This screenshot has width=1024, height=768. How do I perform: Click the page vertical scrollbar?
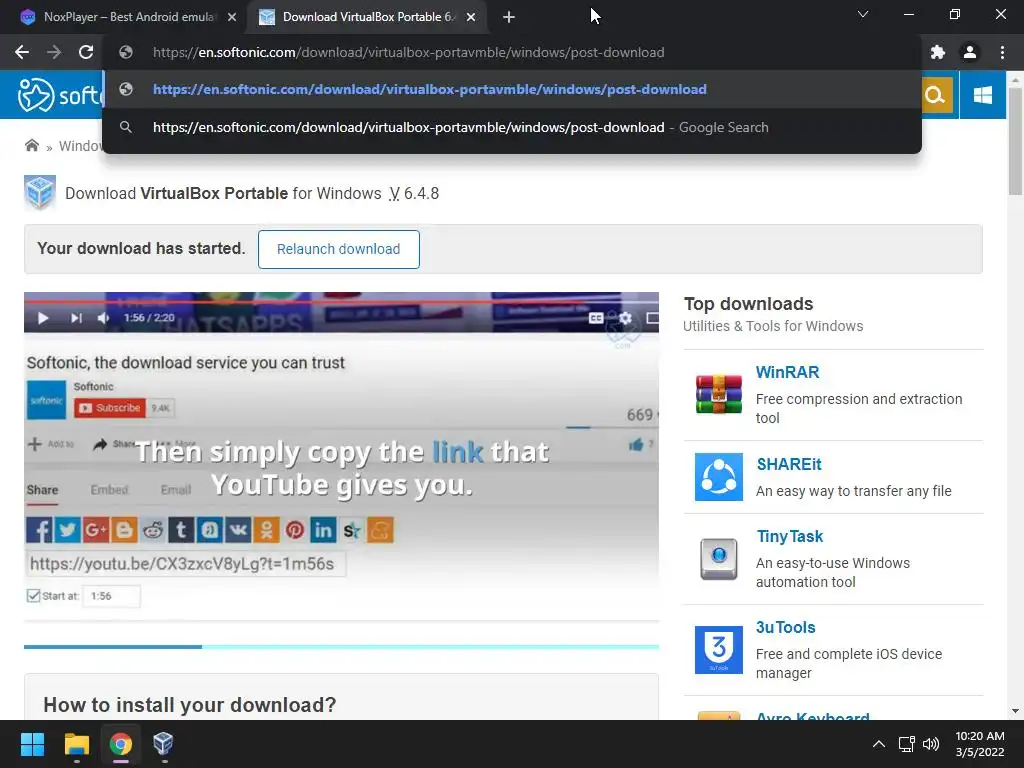[1015, 140]
